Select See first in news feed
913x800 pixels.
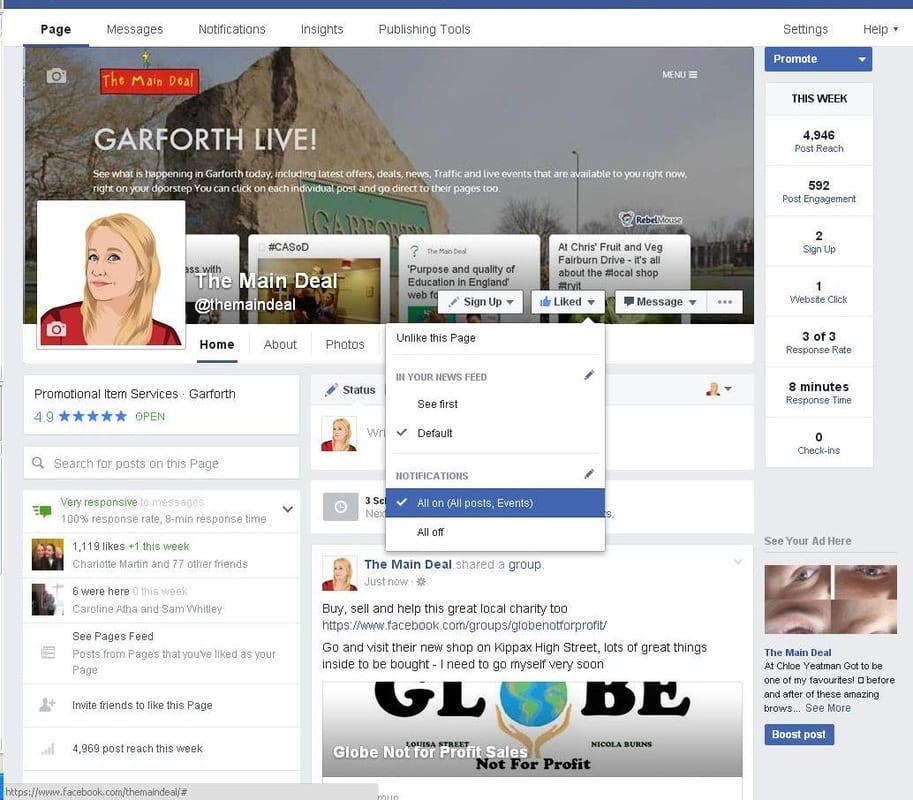click(x=495, y=404)
